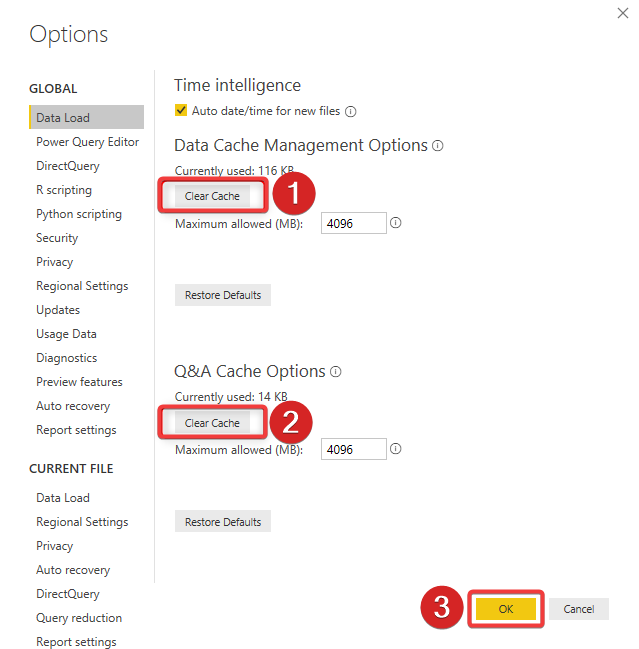Open Power Query Editor settings
This screenshot has width=639, height=649.
87,142
